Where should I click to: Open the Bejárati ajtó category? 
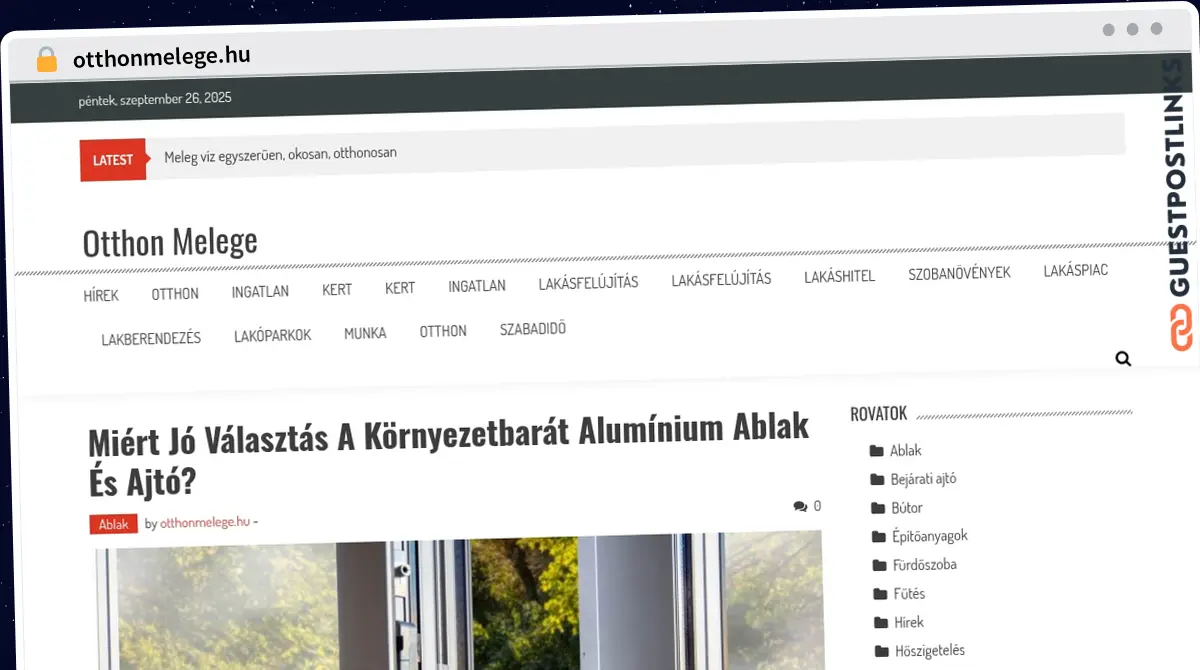coord(923,479)
